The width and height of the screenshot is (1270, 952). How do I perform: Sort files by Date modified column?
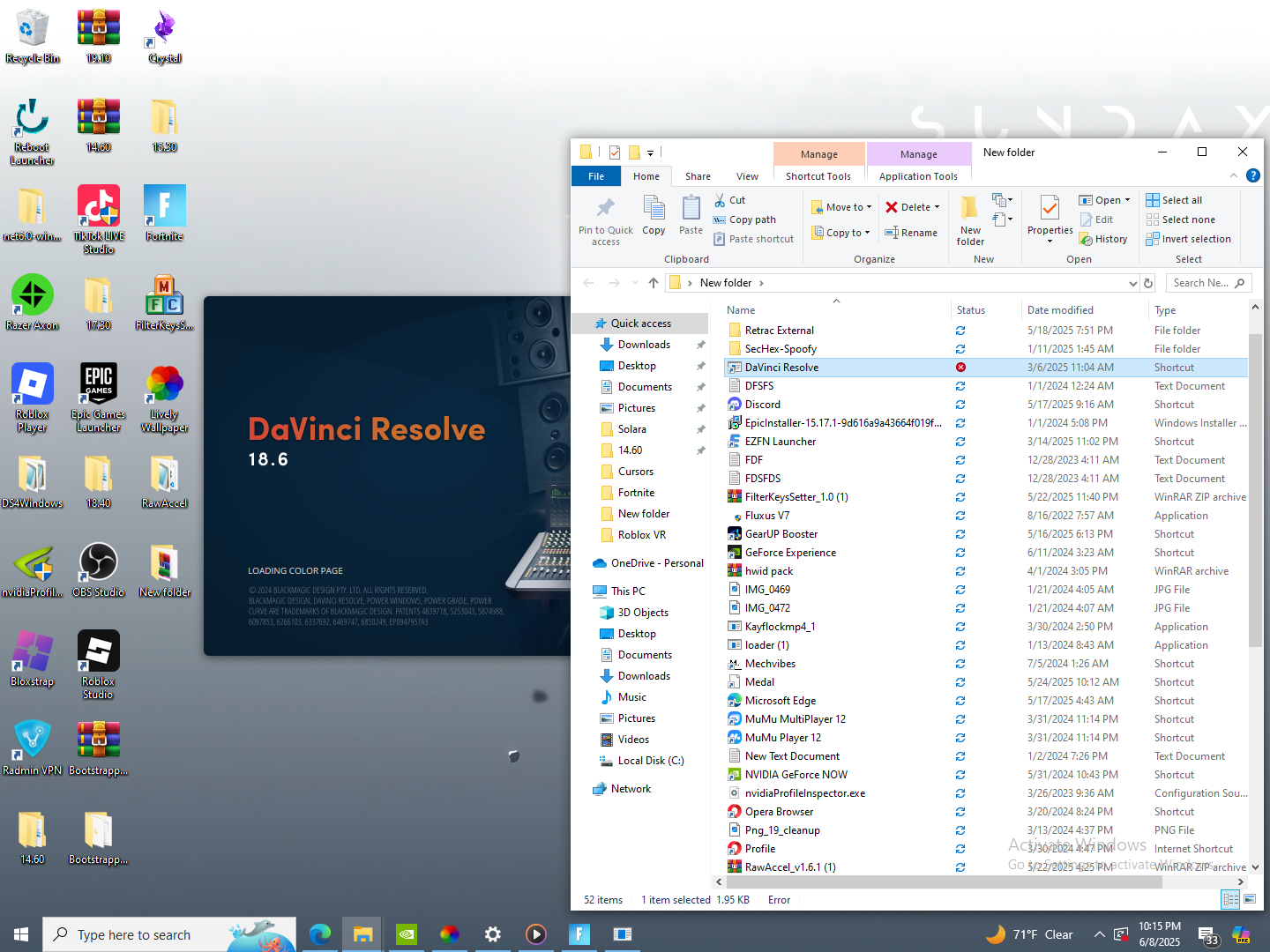pyautogui.click(x=1060, y=310)
